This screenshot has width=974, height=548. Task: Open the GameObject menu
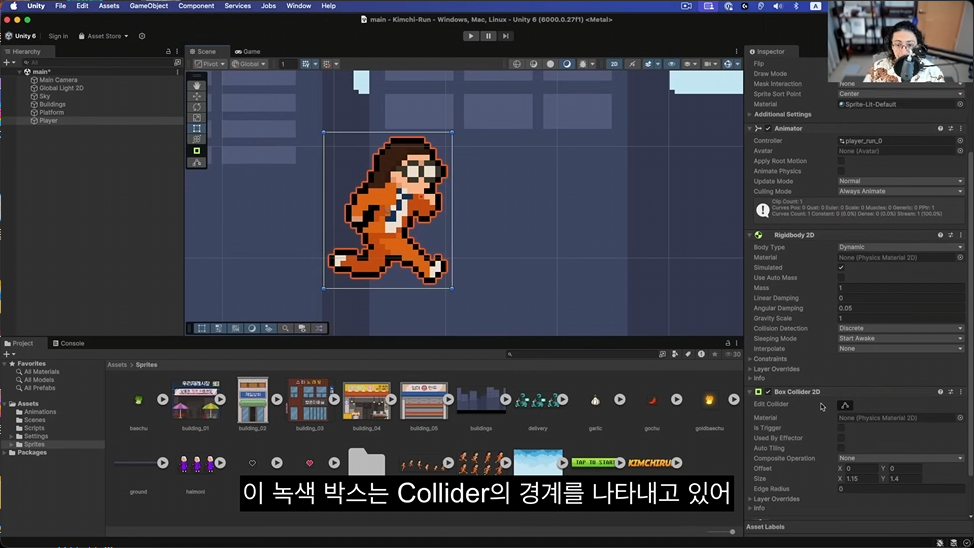[x=148, y=6]
